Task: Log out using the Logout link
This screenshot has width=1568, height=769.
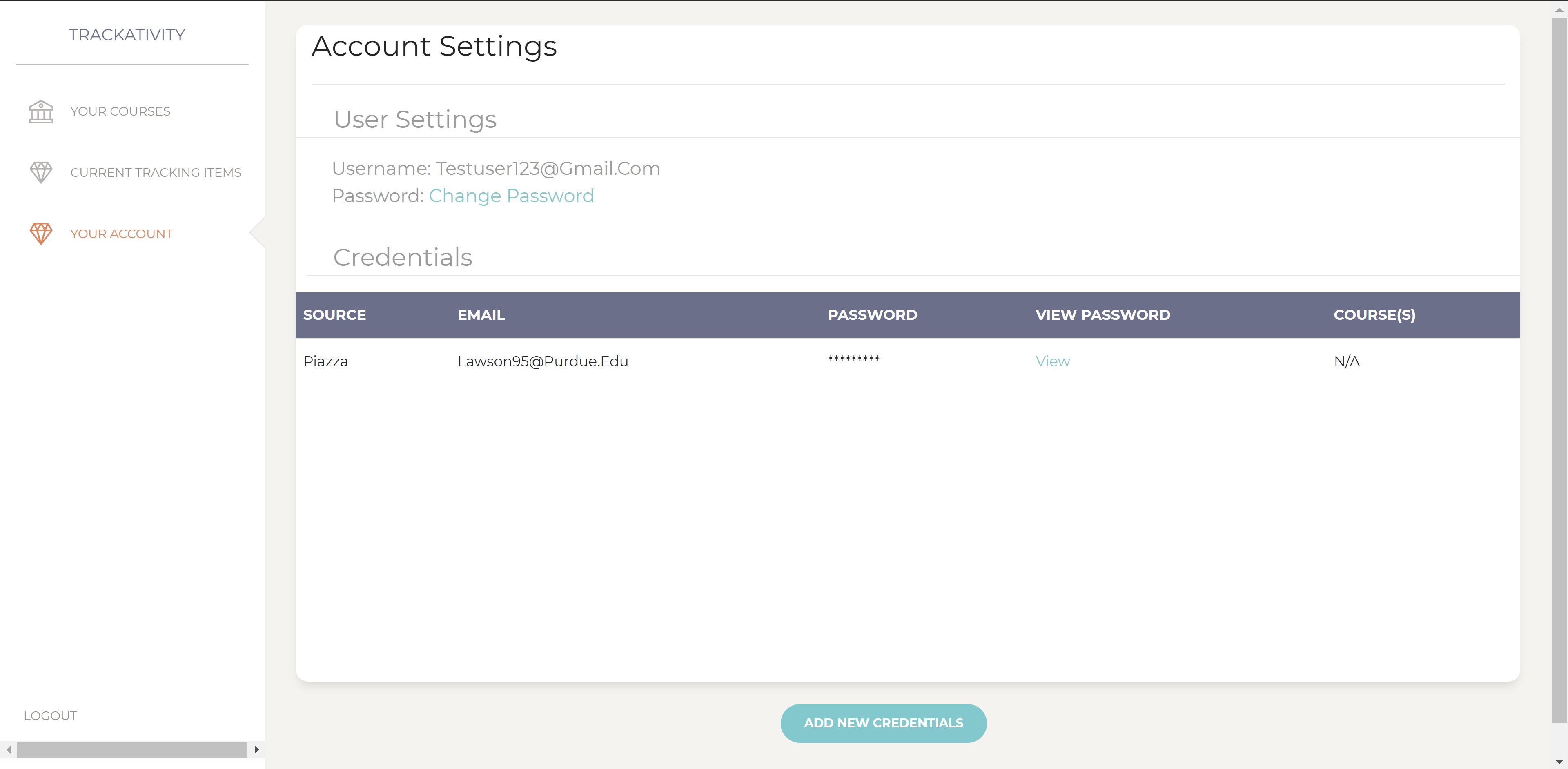Action: (x=50, y=716)
